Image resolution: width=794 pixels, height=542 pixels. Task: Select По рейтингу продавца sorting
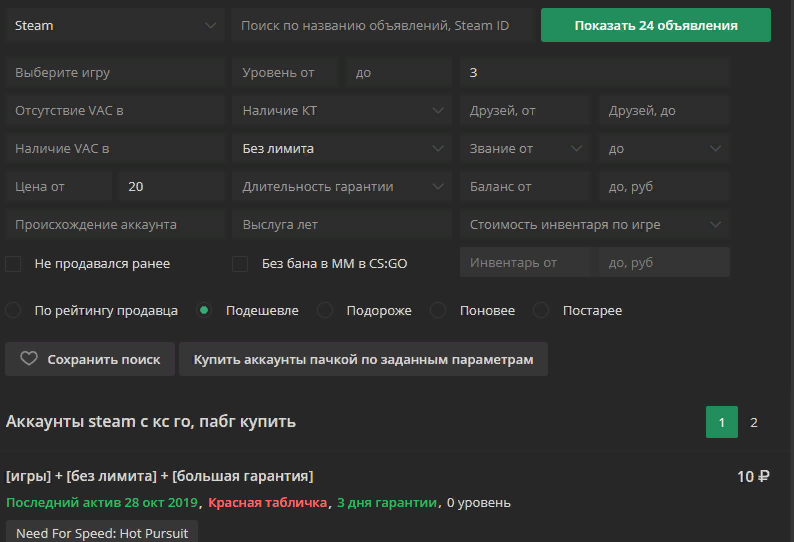[13, 310]
